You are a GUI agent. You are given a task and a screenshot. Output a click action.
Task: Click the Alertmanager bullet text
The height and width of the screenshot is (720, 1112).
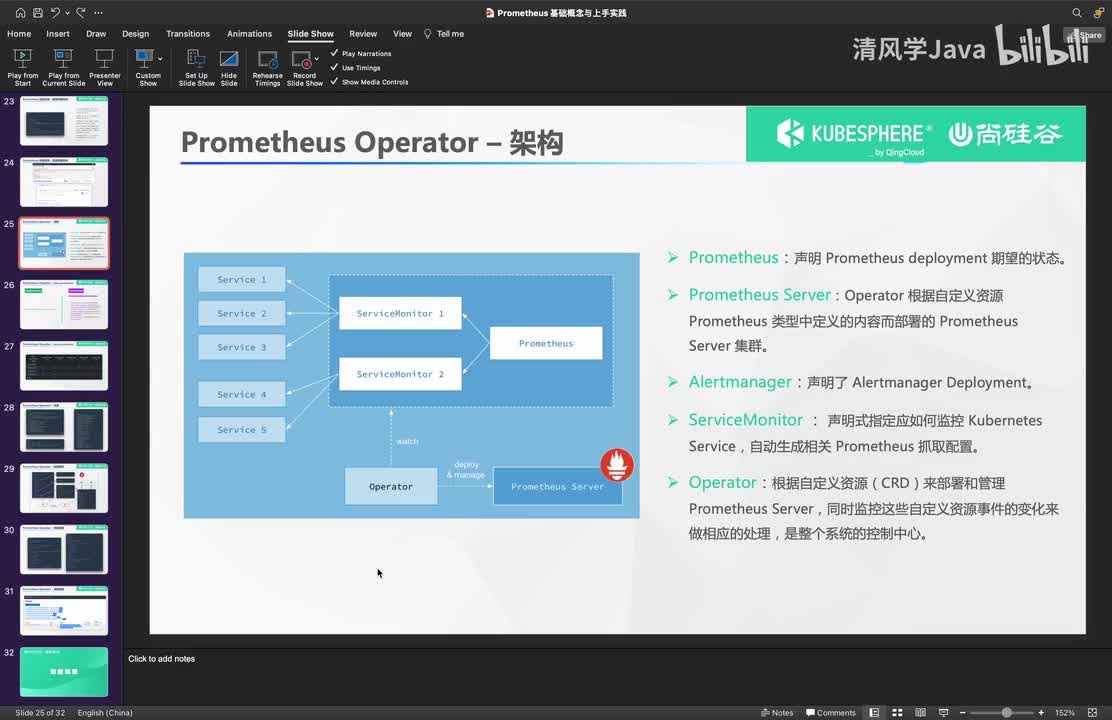click(x=861, y=382)
